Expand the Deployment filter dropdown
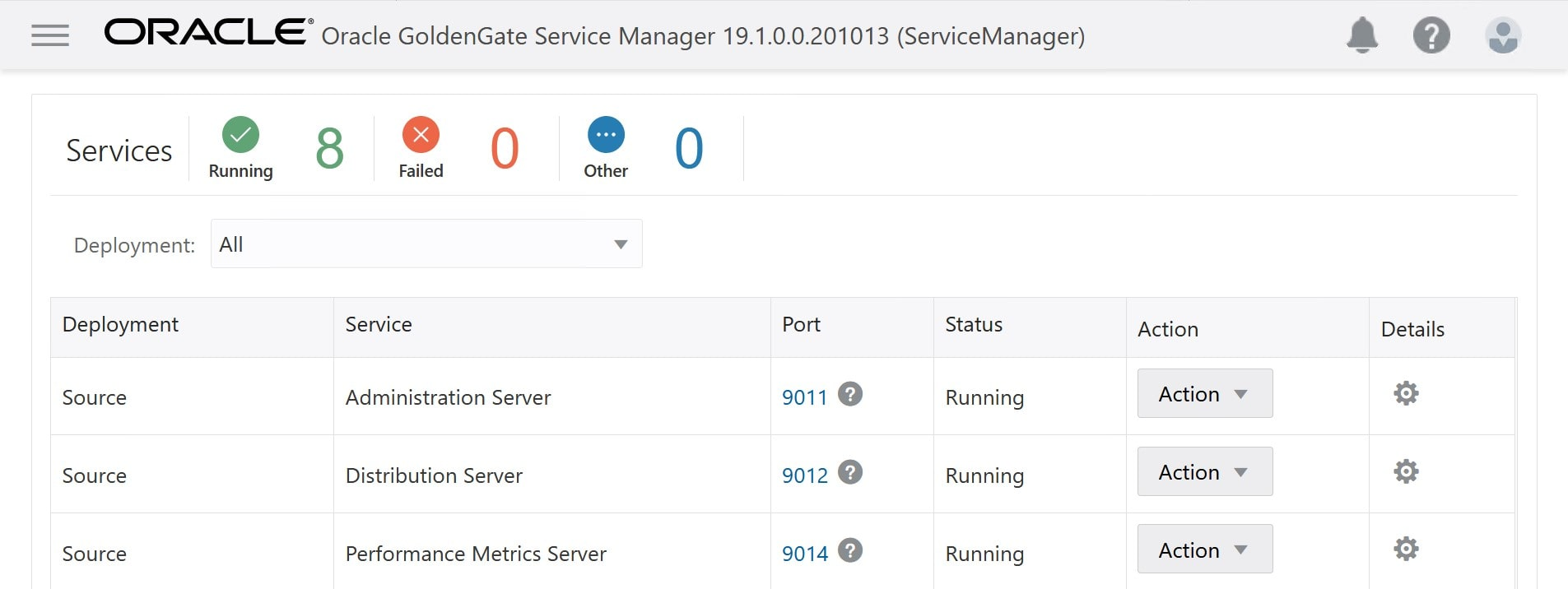 (426, 244)
